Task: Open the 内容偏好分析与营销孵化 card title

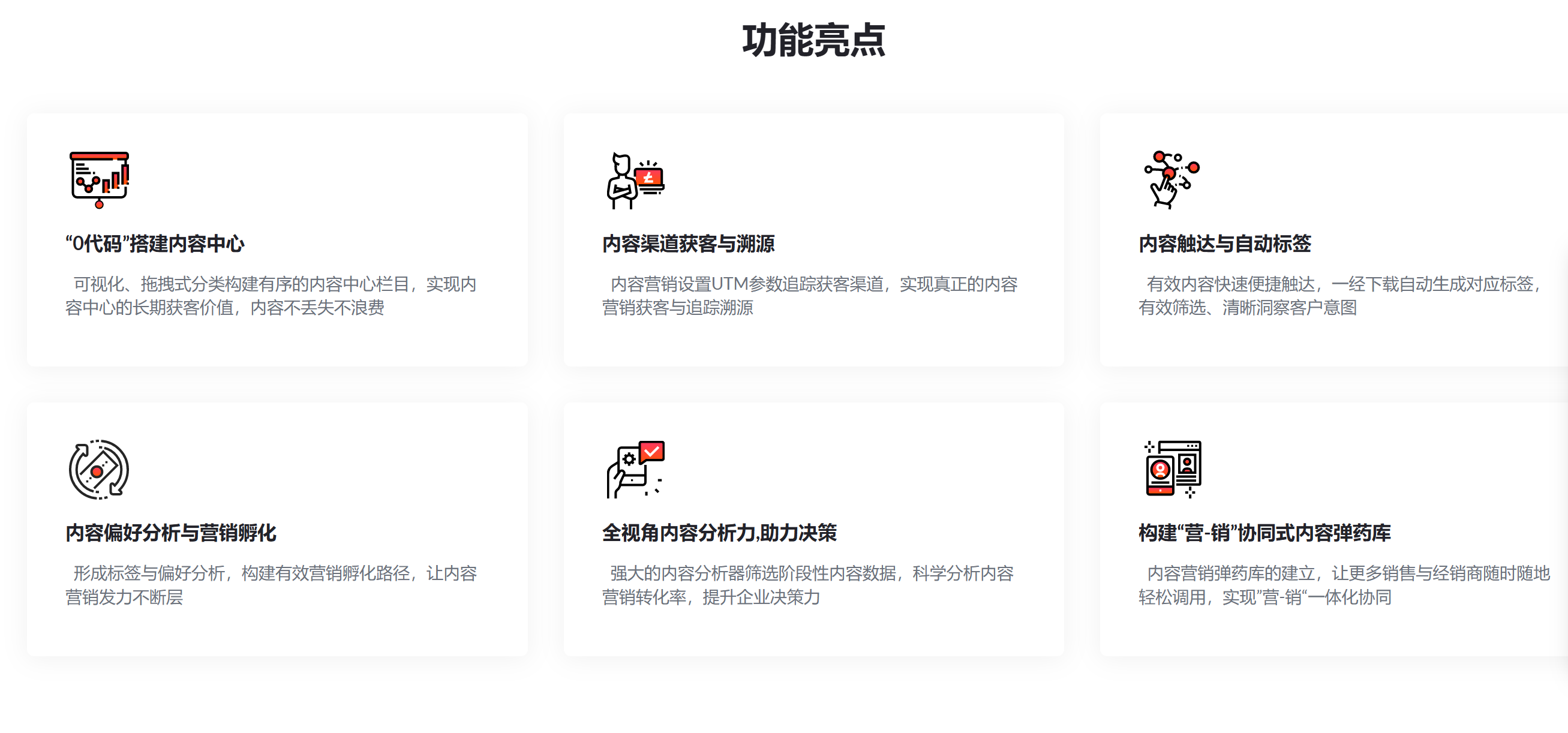Action: 171,533
